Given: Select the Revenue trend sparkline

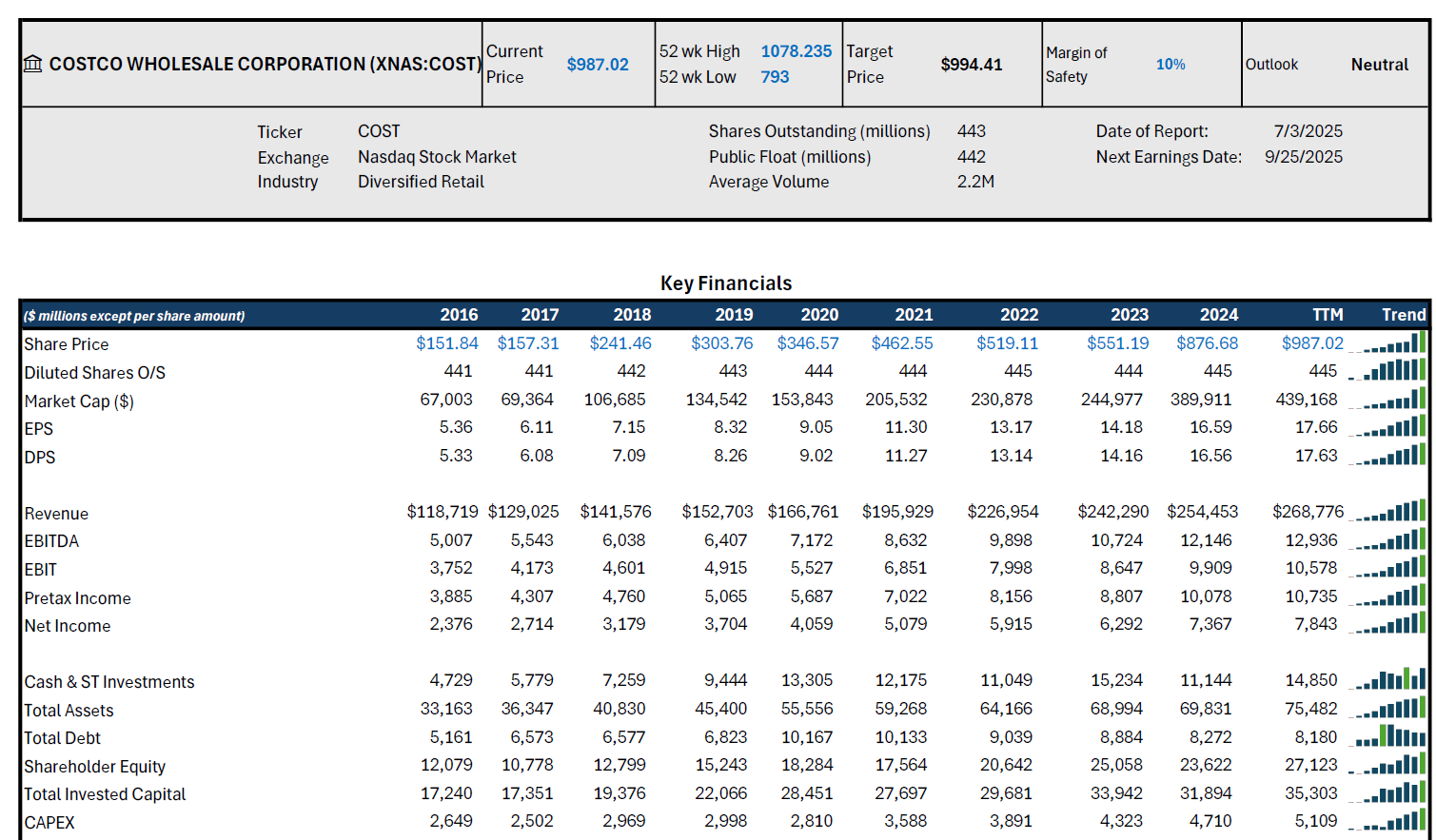Looking at the screenshot, I should (1387, 512).
